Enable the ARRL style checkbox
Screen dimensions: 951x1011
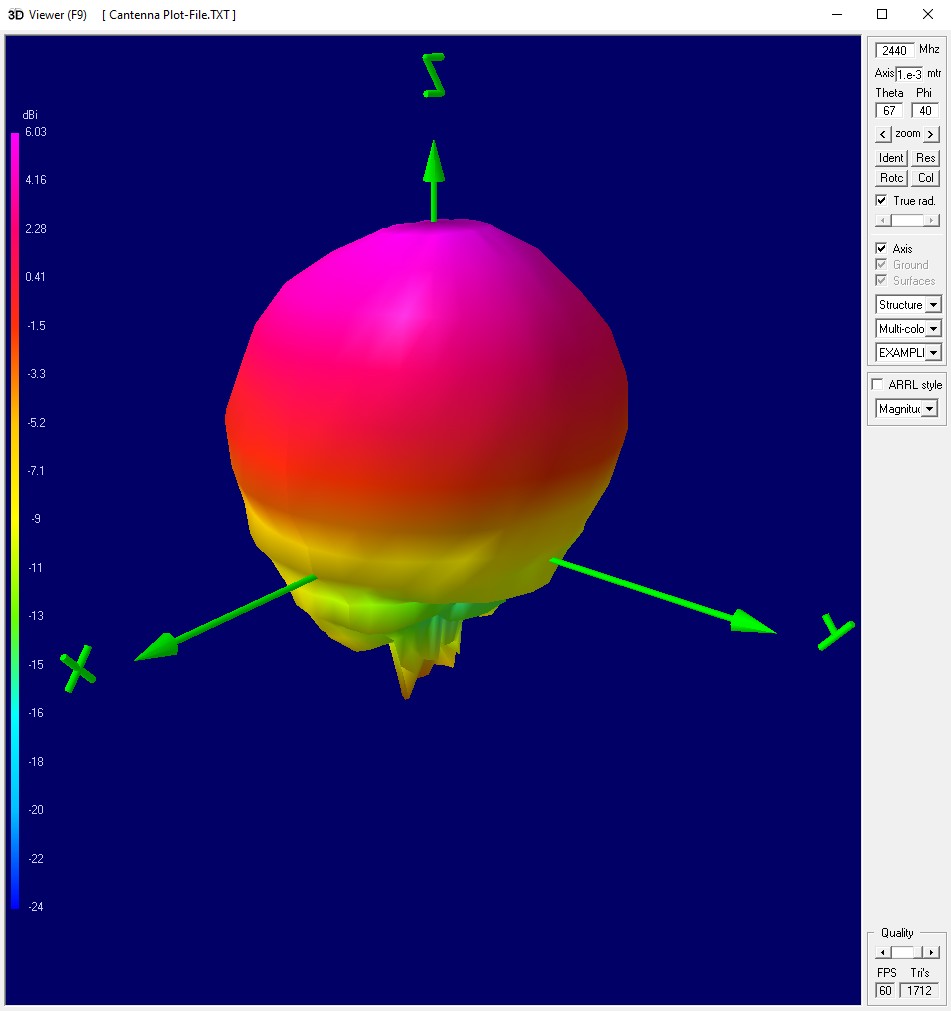(x=878, y=385)
